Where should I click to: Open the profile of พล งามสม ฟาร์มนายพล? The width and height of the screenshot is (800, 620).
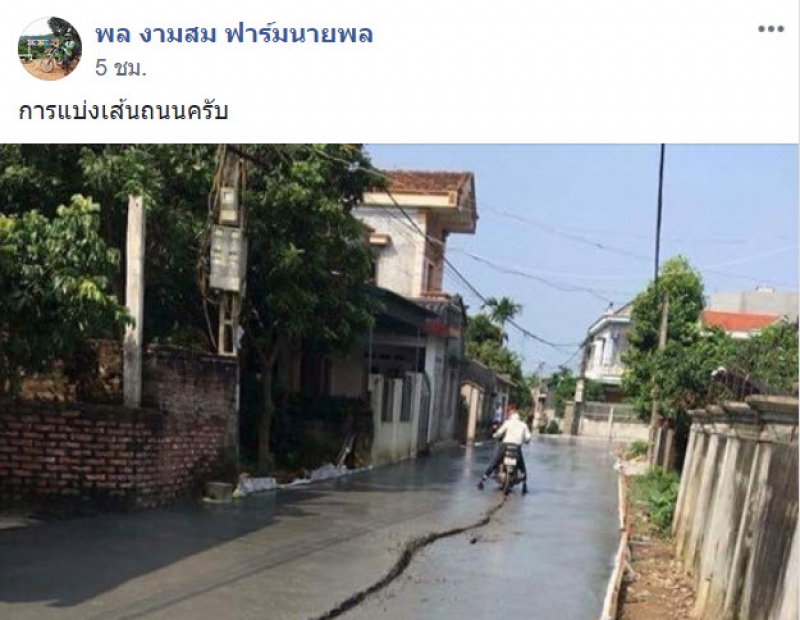234,34
